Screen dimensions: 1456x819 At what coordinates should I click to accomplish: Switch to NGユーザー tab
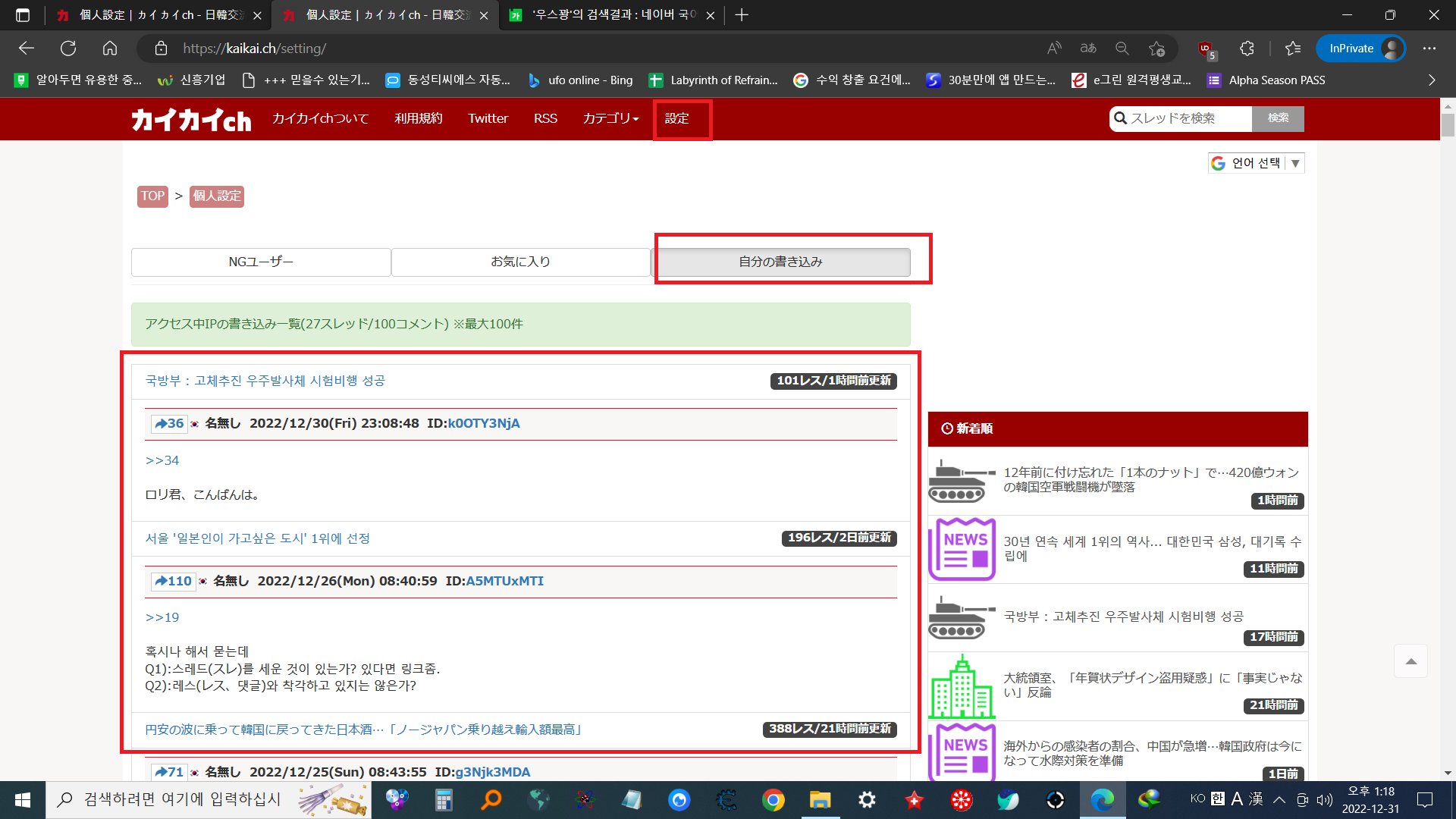click(261, 262)
